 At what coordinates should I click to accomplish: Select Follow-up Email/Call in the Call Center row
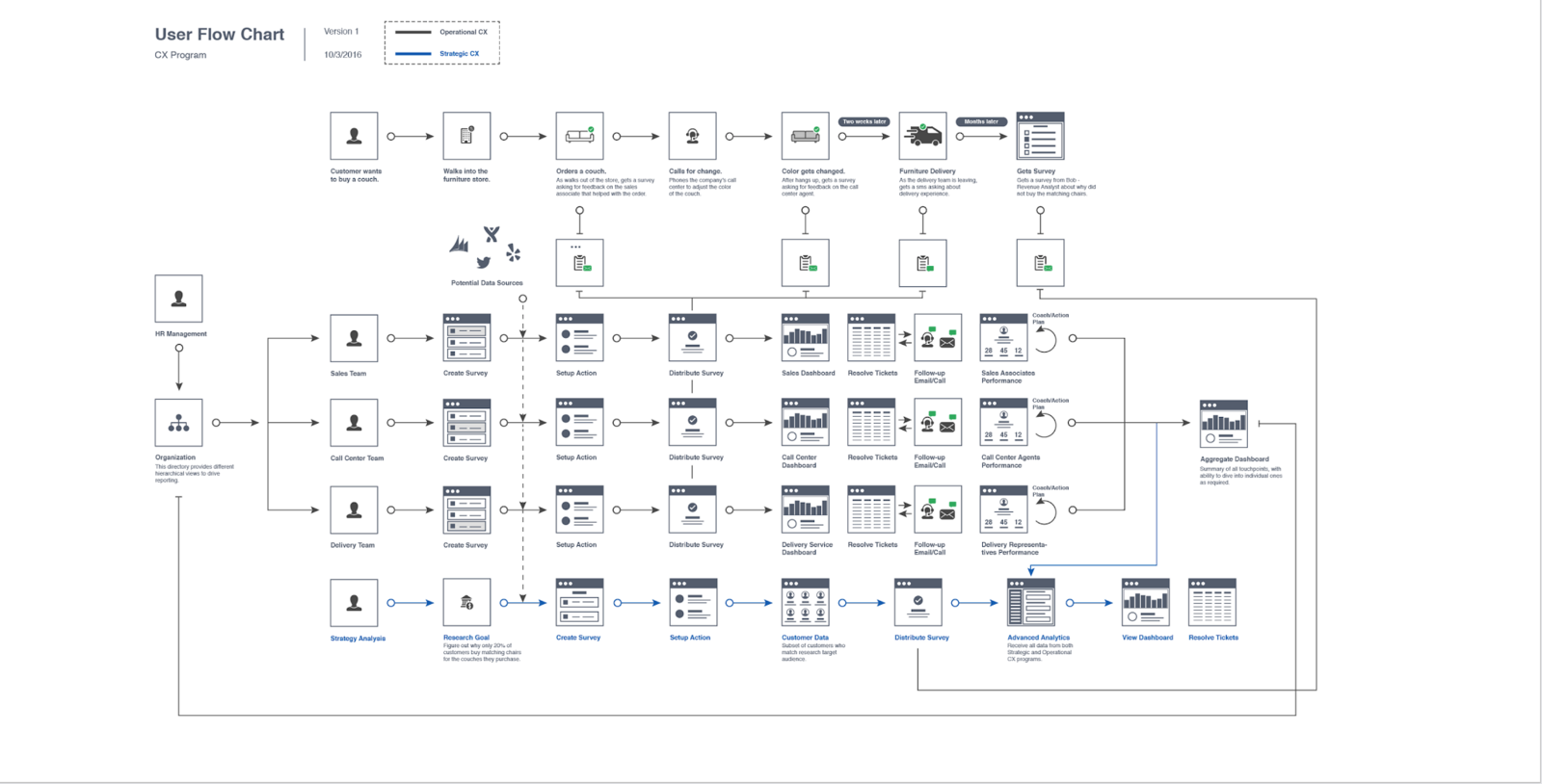click(938, 423)
